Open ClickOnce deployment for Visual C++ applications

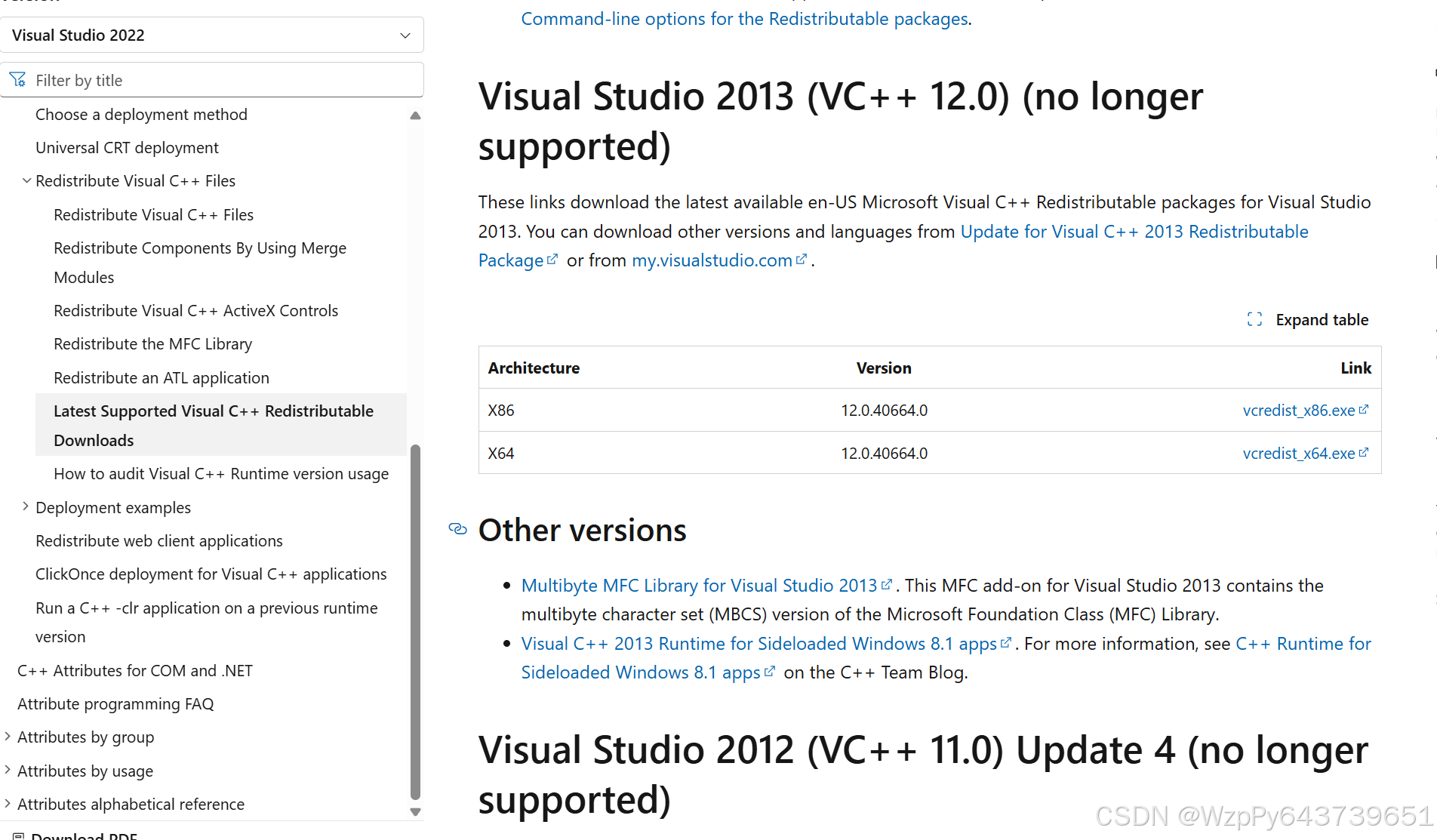click(211, 574)
